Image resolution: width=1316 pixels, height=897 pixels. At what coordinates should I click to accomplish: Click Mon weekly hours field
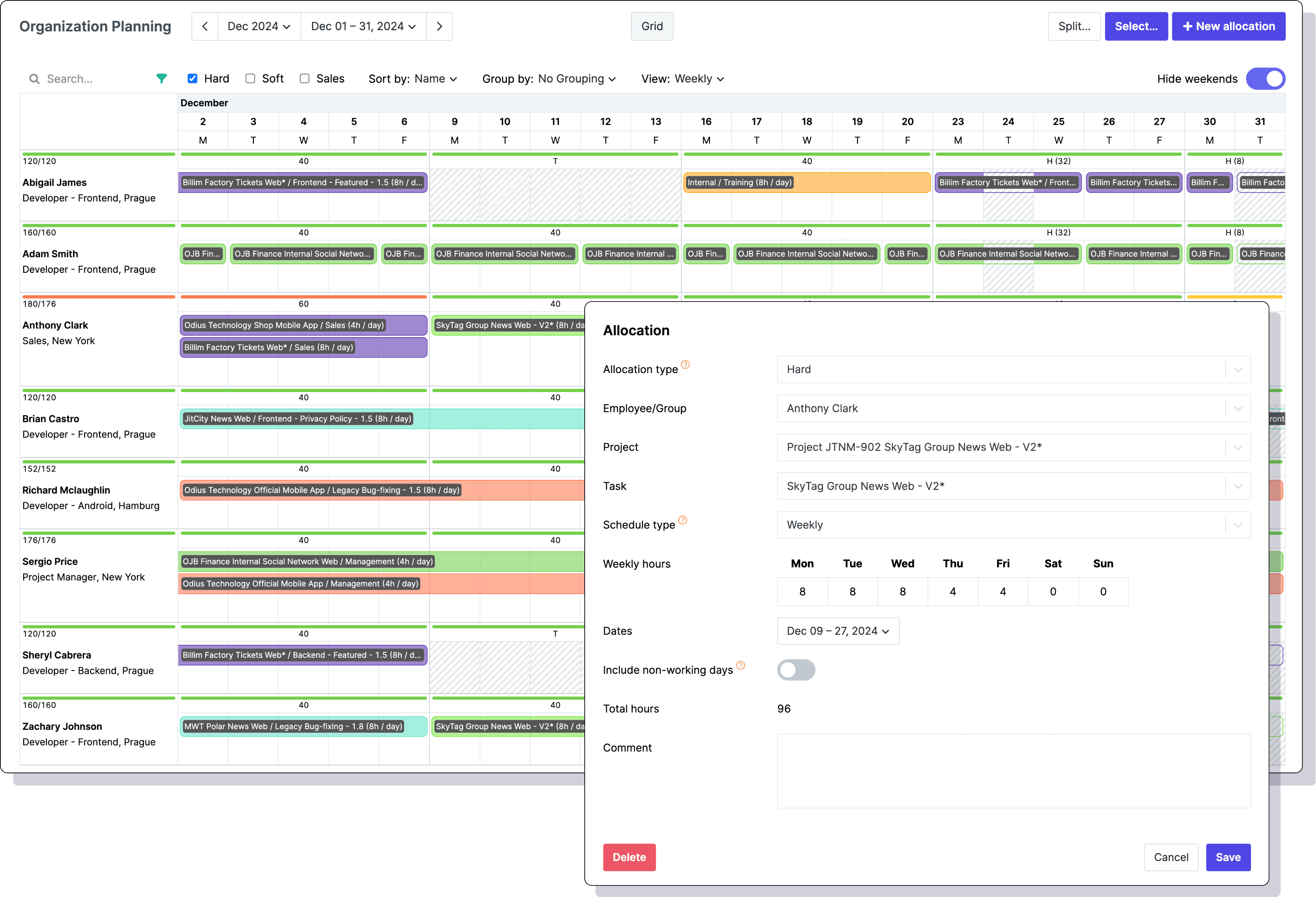click(x=802, y=591)
